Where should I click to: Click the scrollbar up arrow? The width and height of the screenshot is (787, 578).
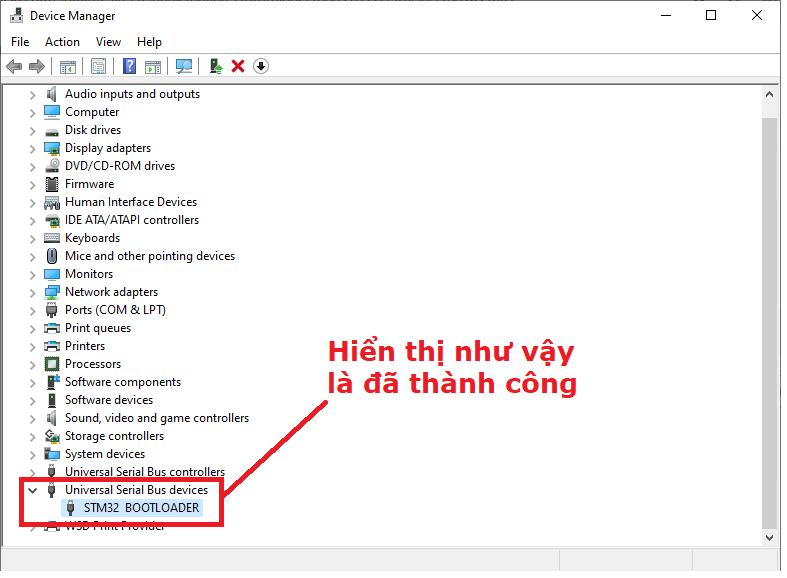[770, 94]
